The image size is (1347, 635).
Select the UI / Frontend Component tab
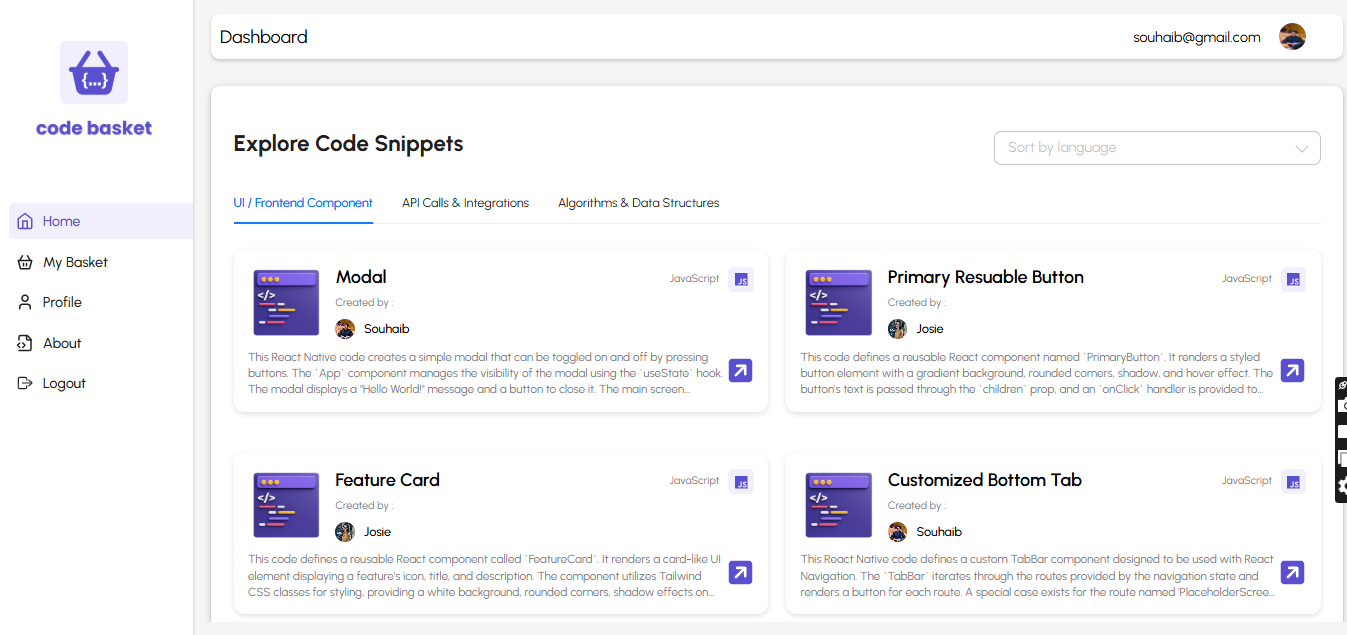pyautogui.click(x=303, y=203)
